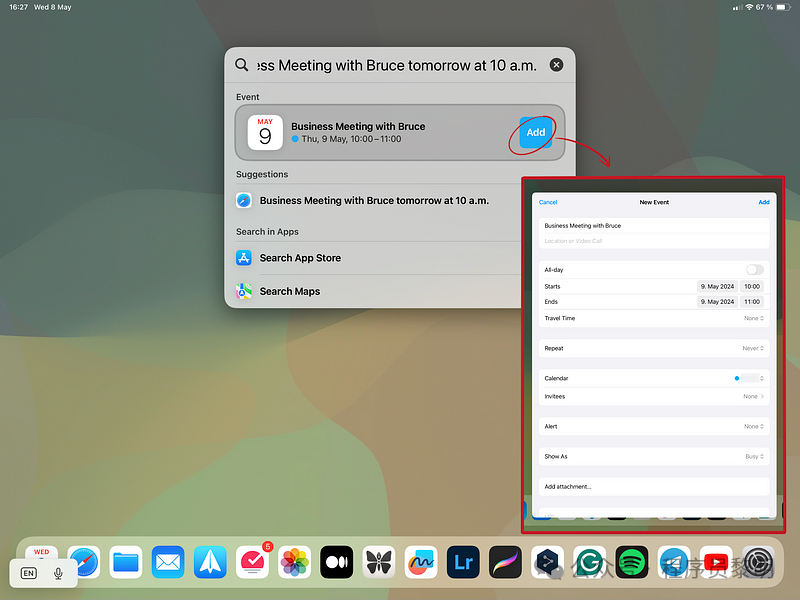Open the Mail app icon
This screenshot has height=600, width=800.
(x=168, y=562)
